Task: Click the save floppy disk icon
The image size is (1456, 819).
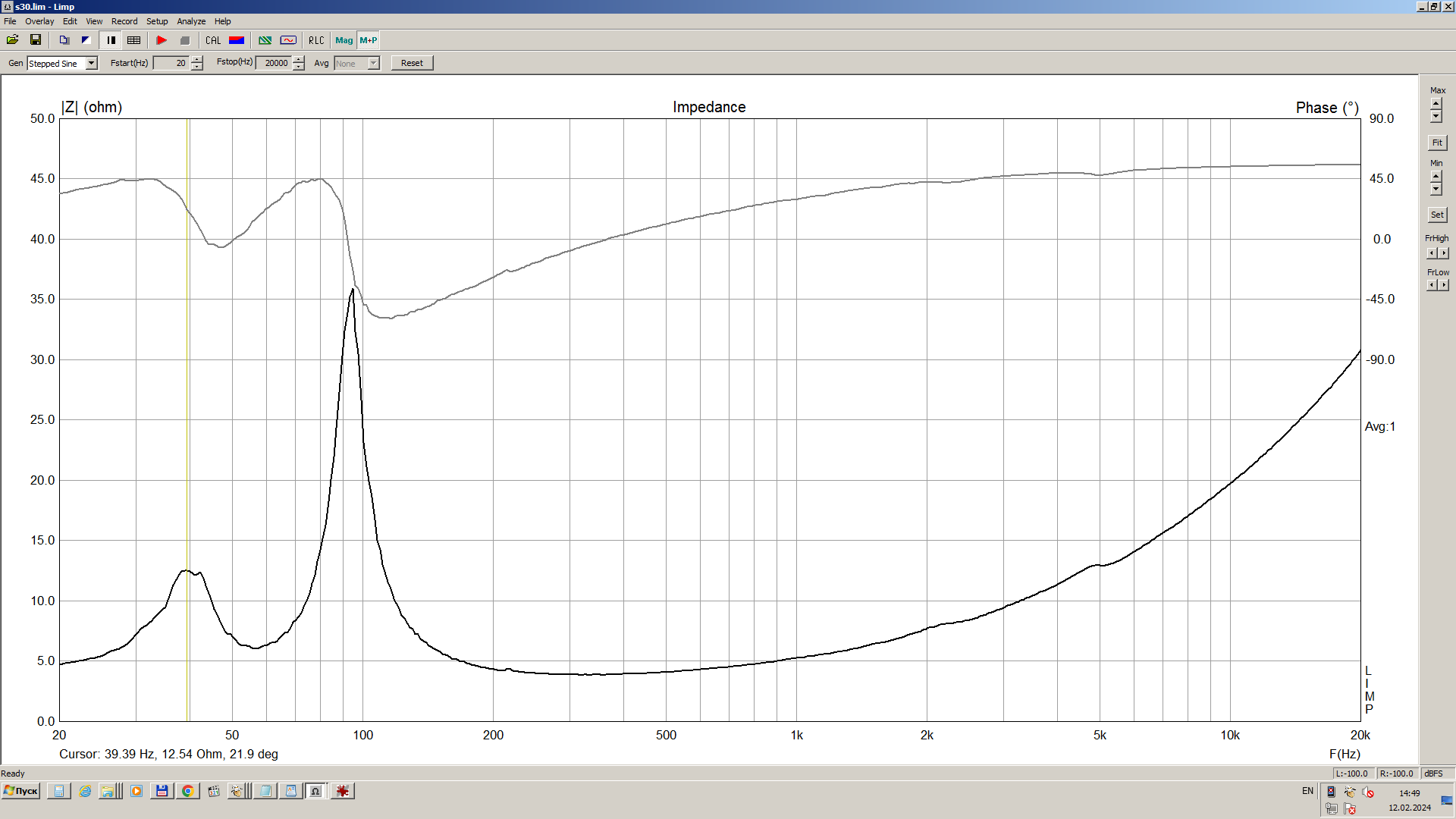Action: coord(35,40)
